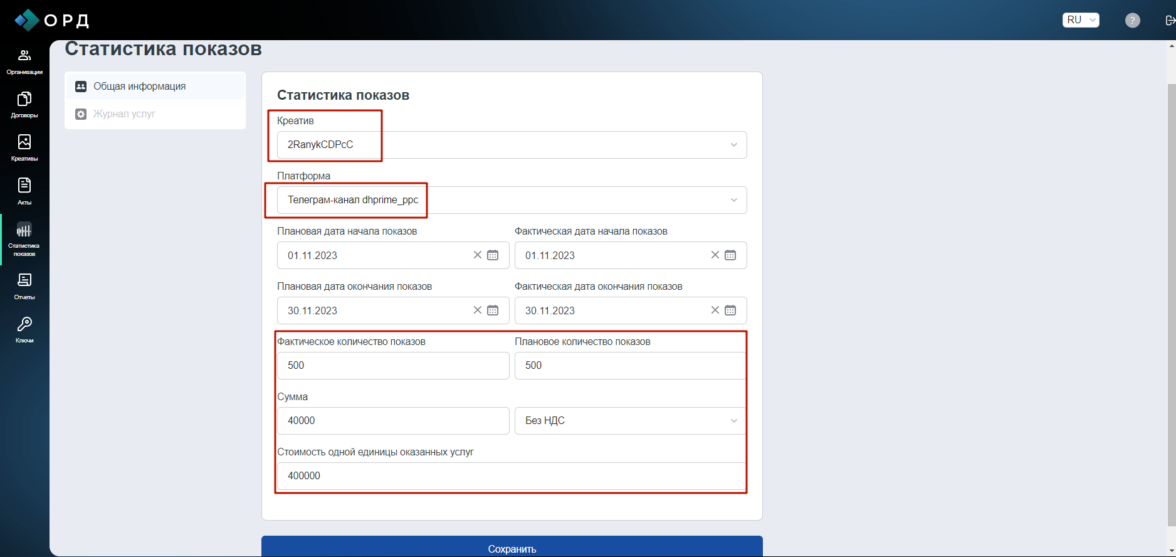The height and width of the screenshot is (557, 1176).
Task: Expand the Платформа dropdown
Action: point(733,200)
